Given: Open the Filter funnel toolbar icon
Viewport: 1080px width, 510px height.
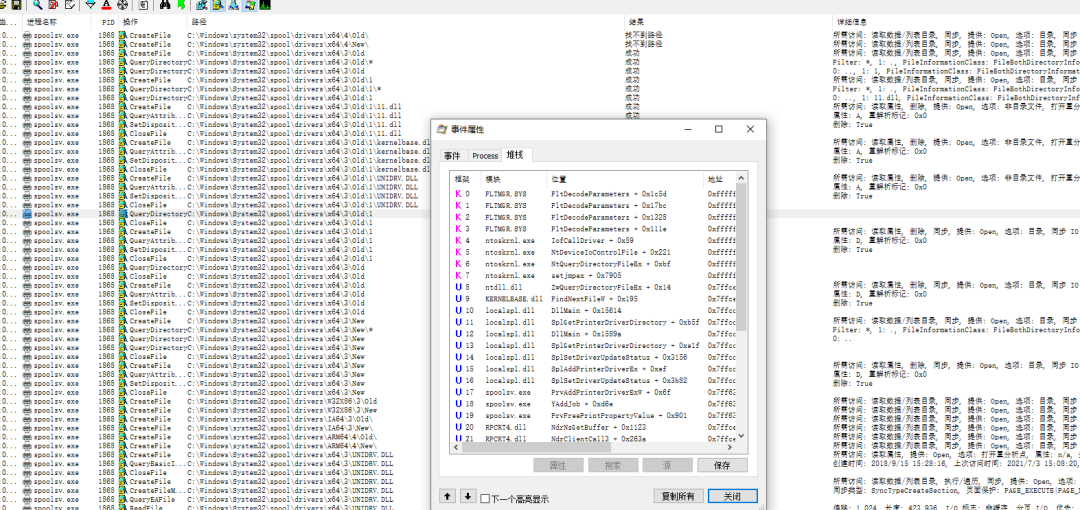Looking at the screenshot, I should 91,5.
